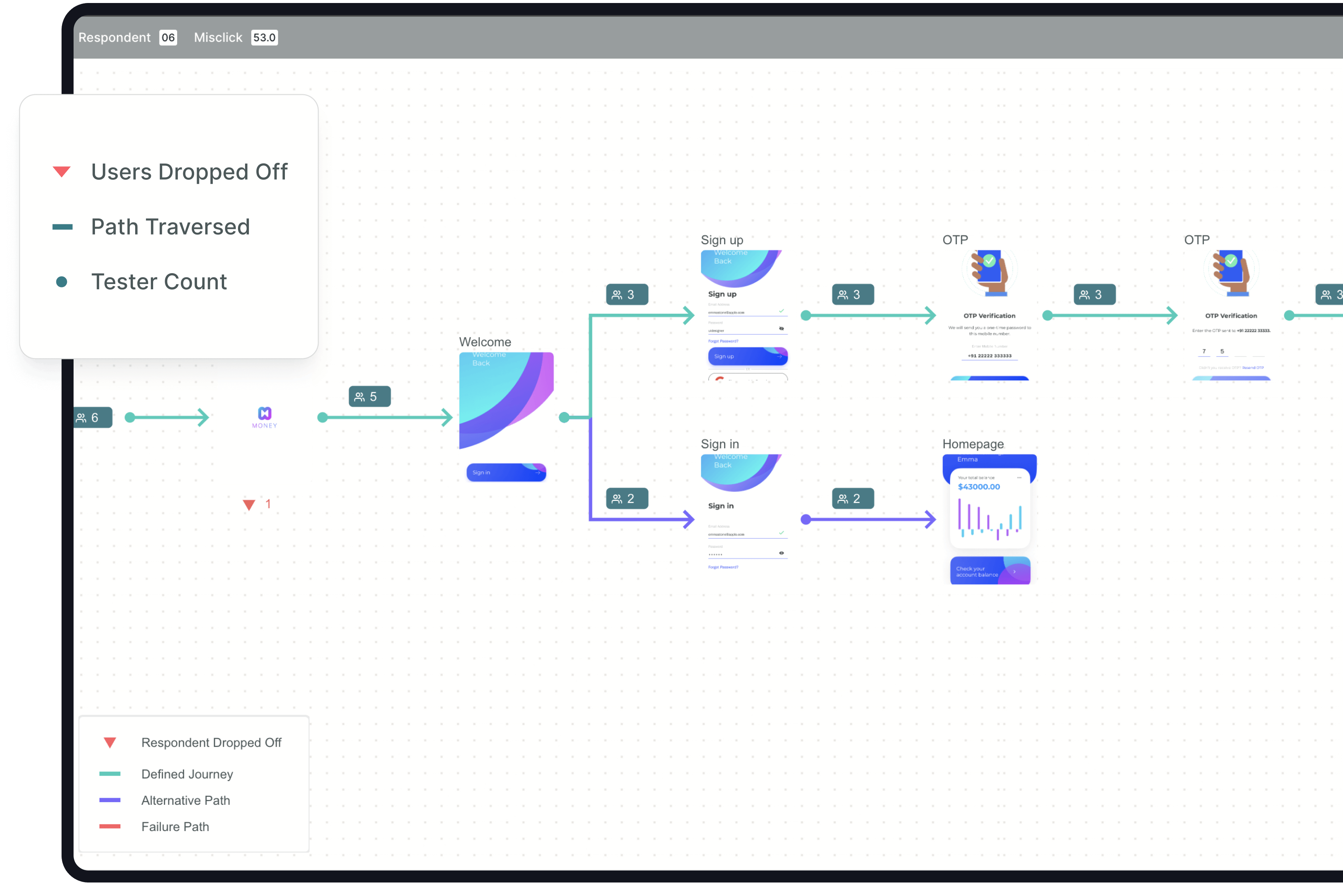
Task: Click the tester badge 2 before Homepage
Action: [853, 499]
